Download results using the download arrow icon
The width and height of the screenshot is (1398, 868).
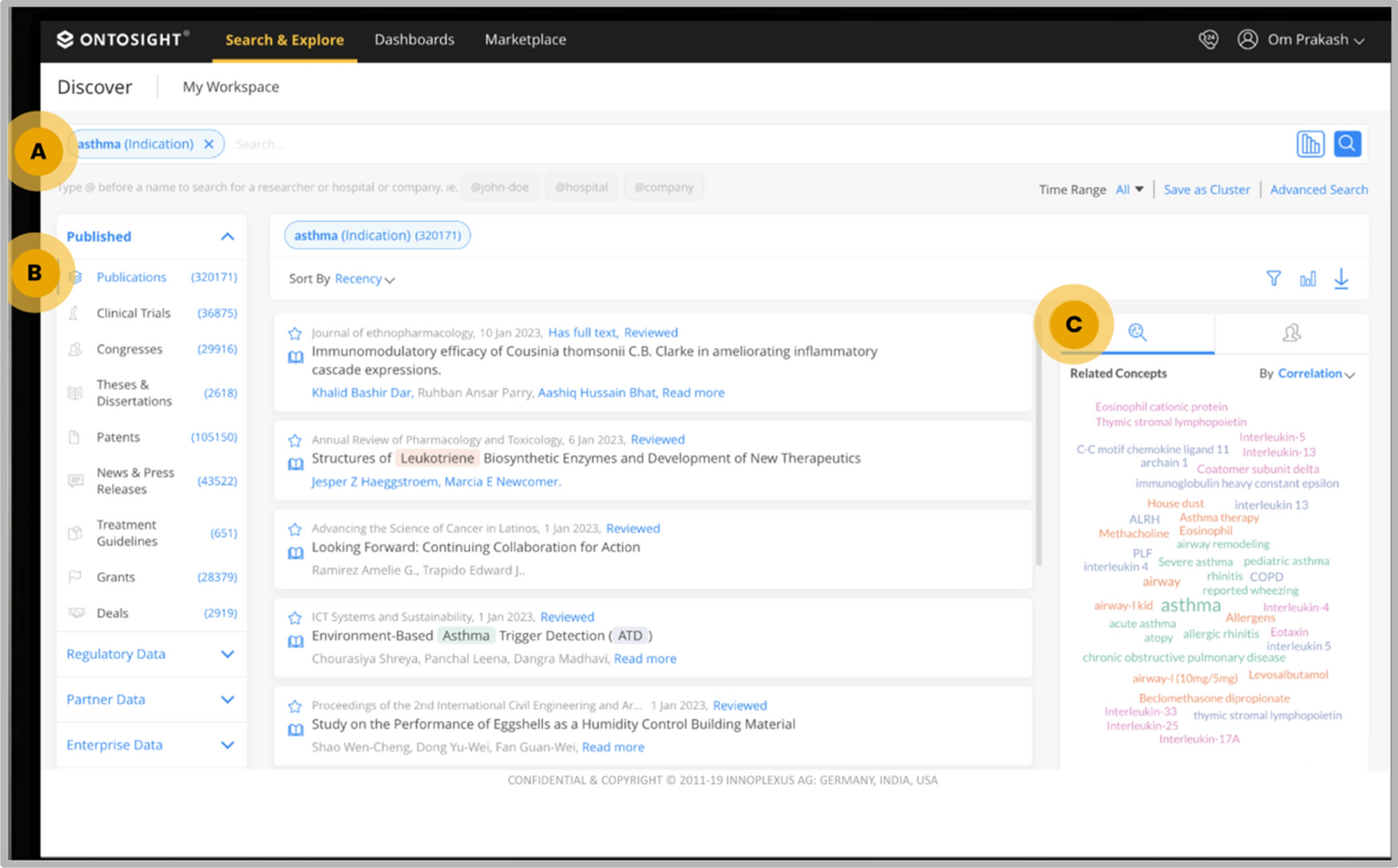1341,279
